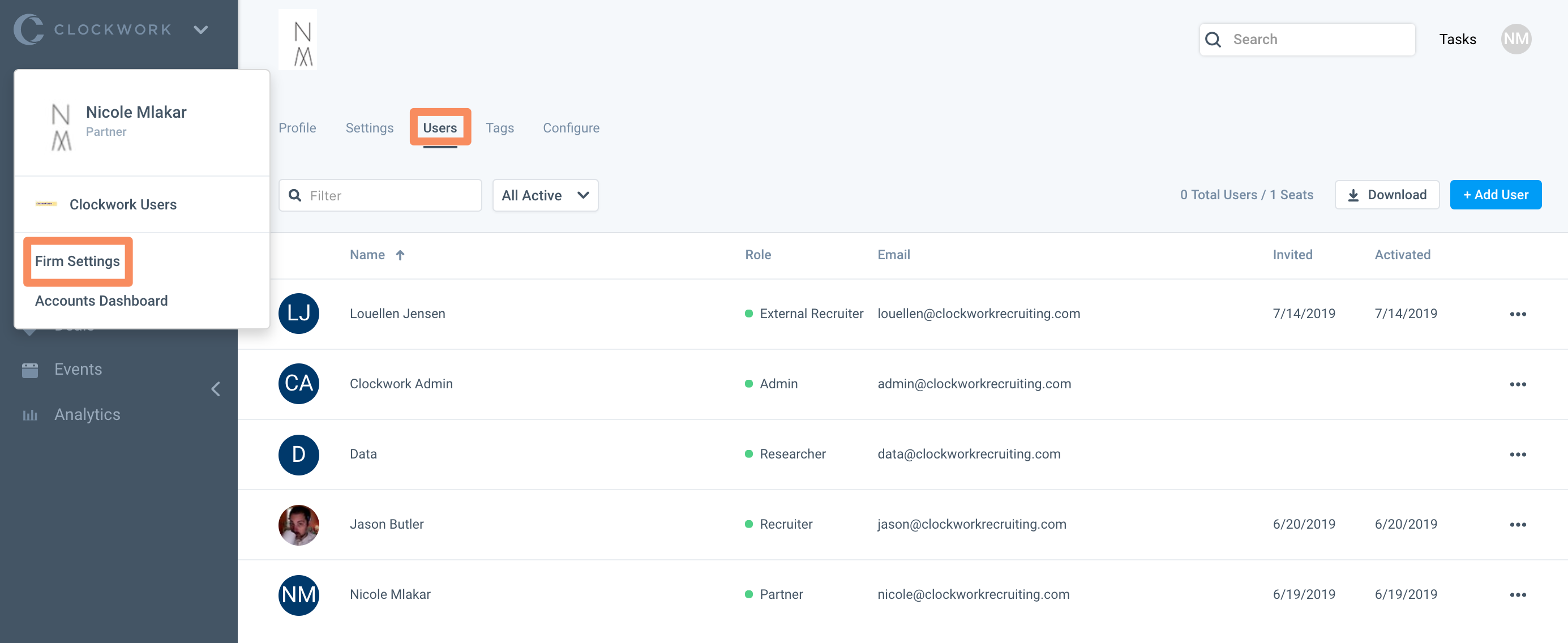Click the three dots for Jason Butler
The height and width of the screenshot is (643, 1568).
1518,524
